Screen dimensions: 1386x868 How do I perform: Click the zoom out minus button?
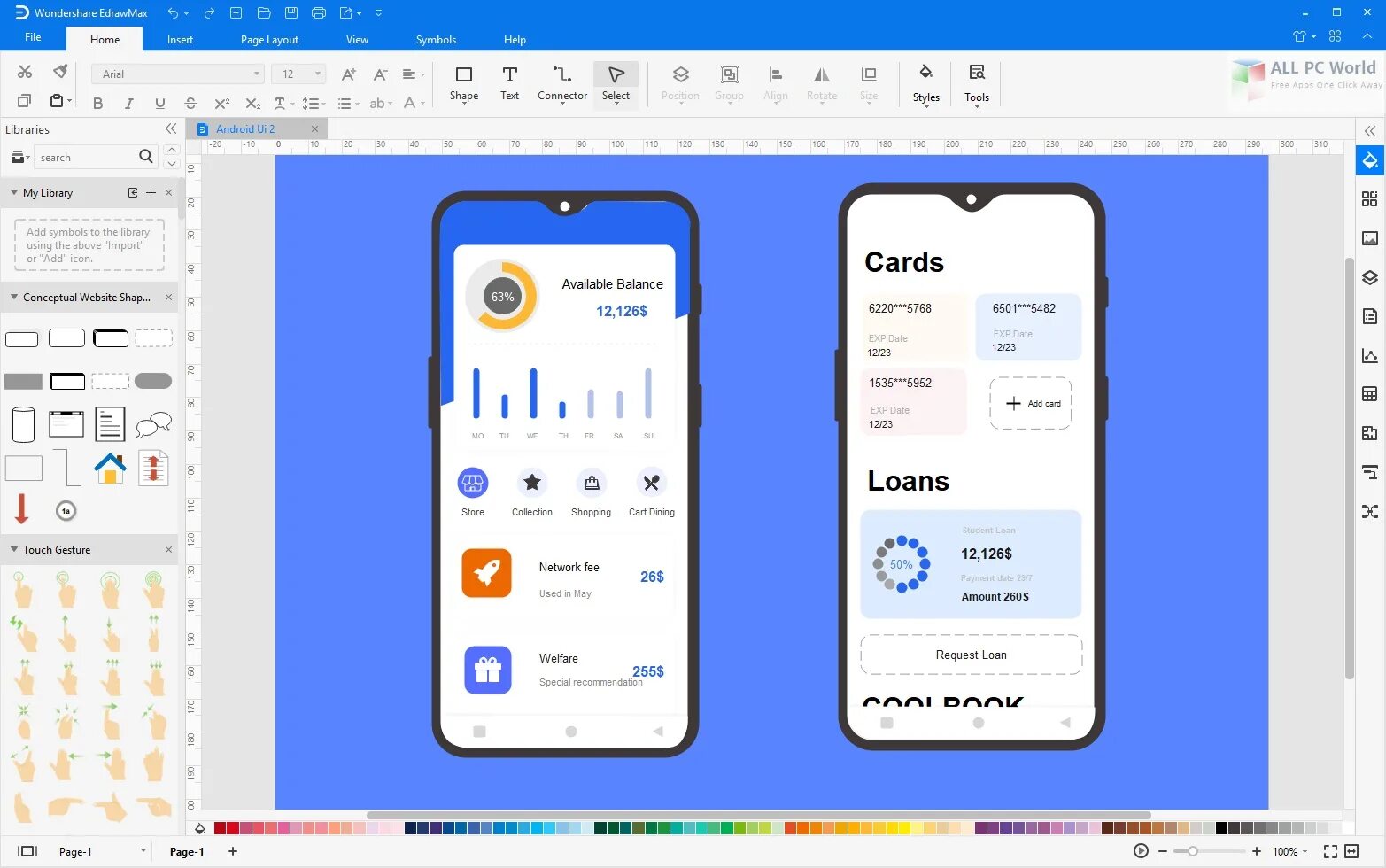(1163, 851)
